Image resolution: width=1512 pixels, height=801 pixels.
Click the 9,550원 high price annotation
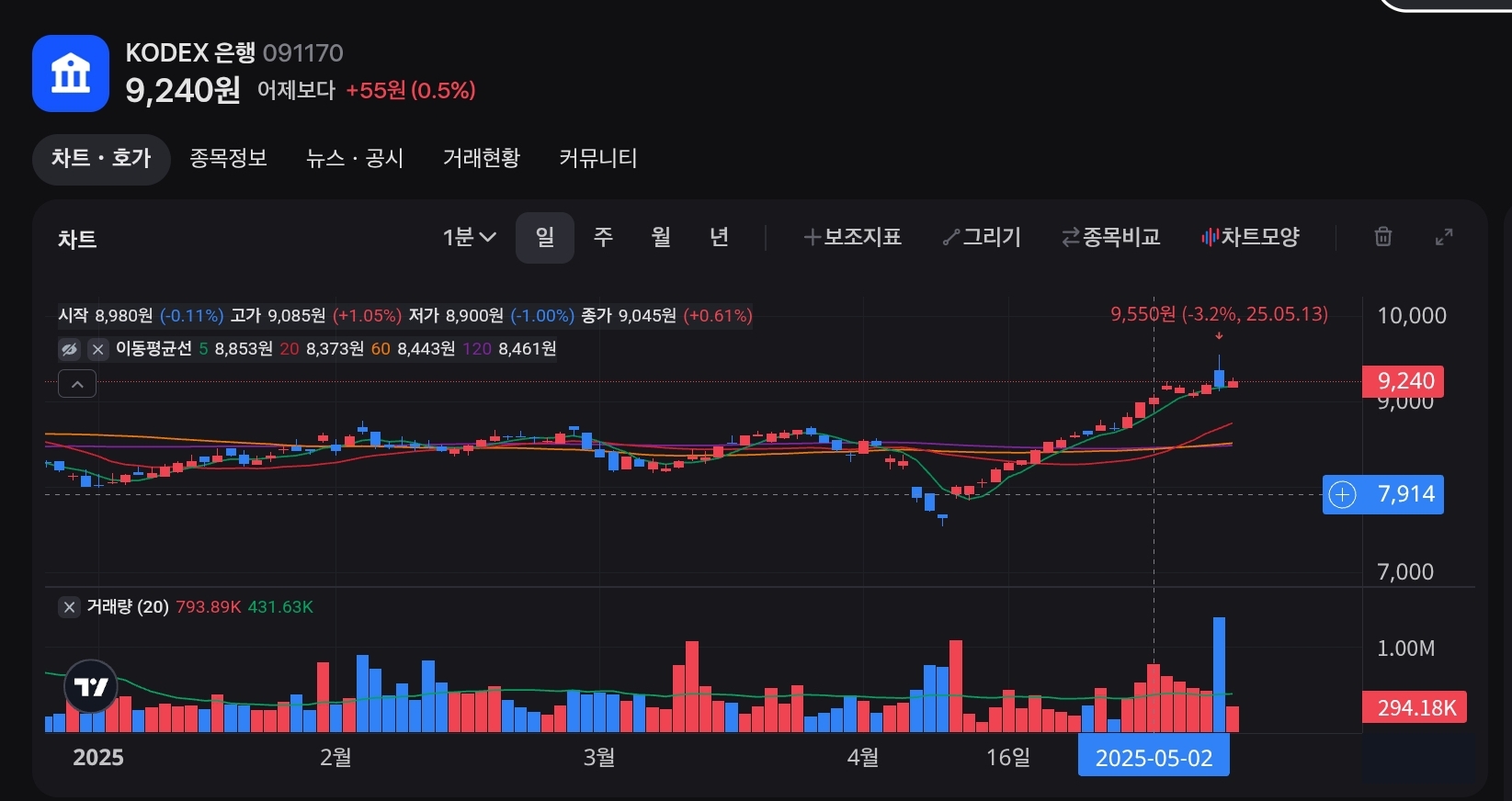click(x=1219, y=314)
